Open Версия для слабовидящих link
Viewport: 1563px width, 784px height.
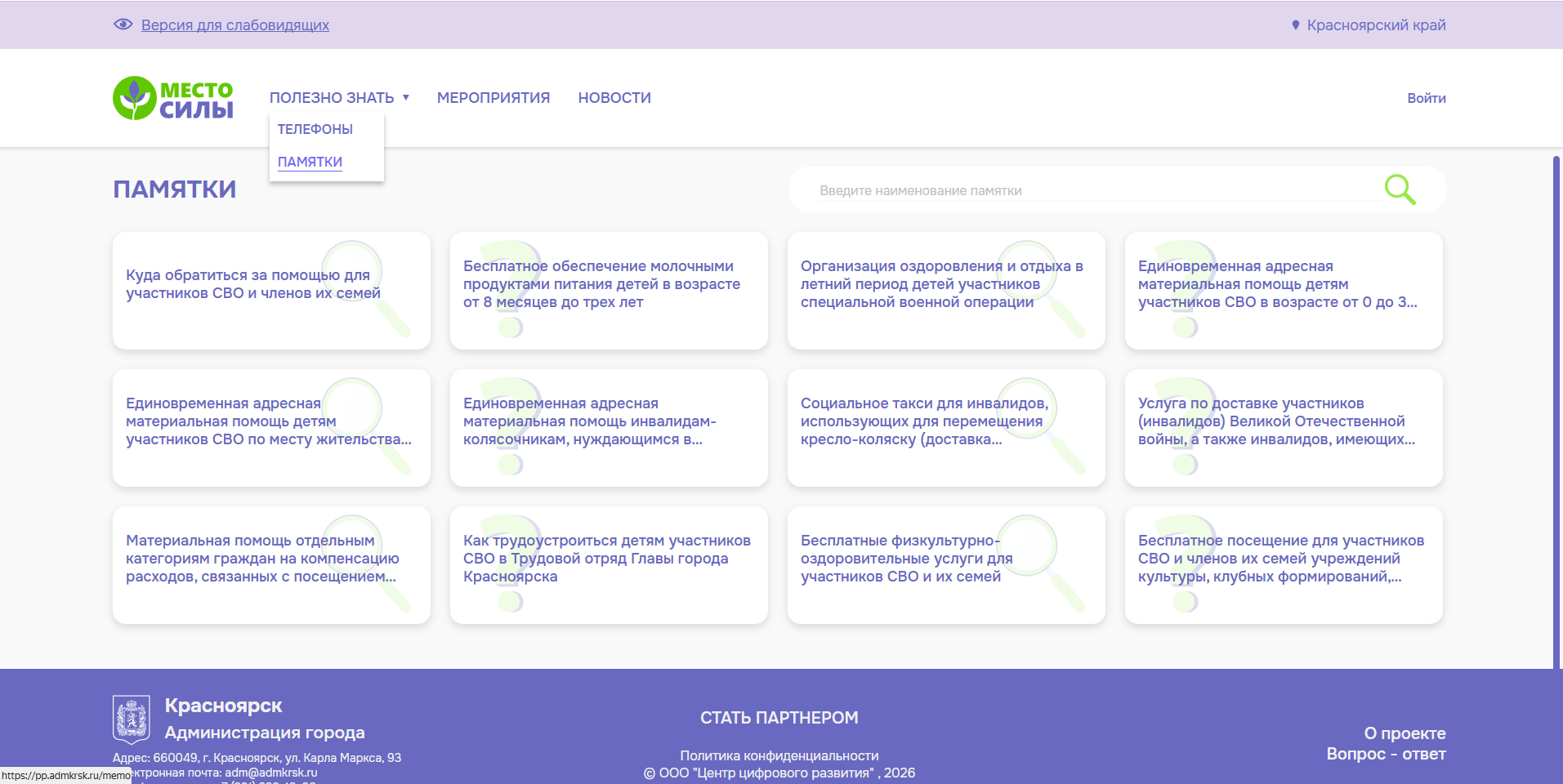click(235, 25)
